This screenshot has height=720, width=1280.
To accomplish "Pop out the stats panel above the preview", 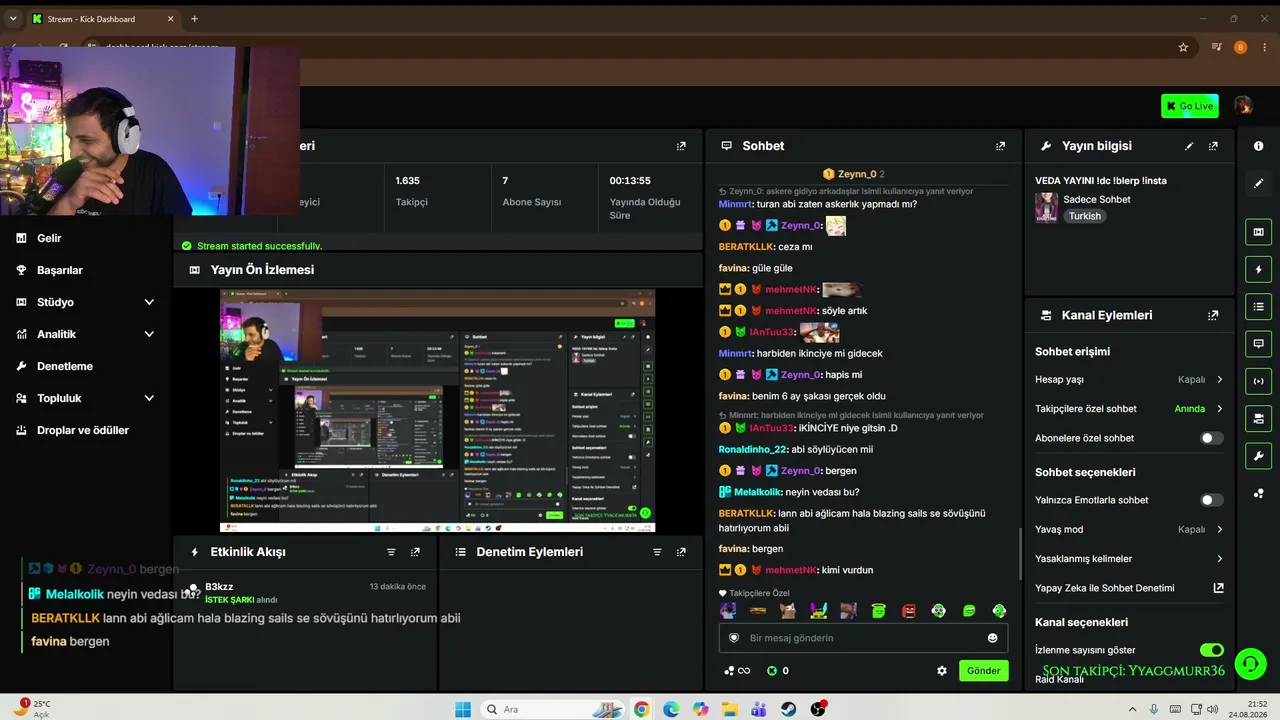I will click(x=681, y=146).
